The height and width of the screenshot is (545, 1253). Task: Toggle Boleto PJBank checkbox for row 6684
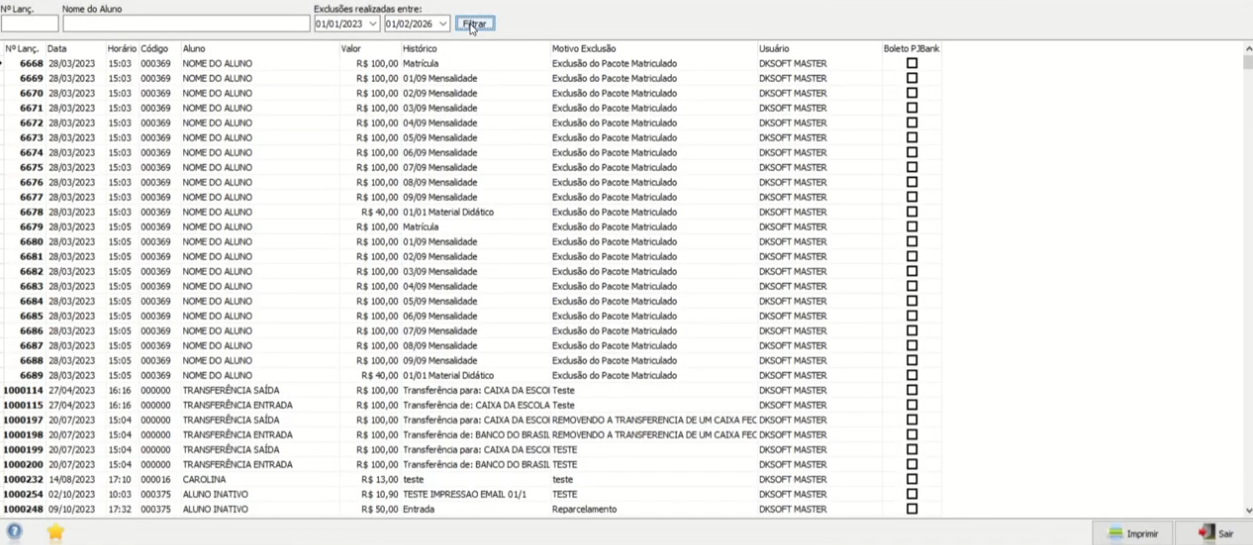(x=911, y=301)
